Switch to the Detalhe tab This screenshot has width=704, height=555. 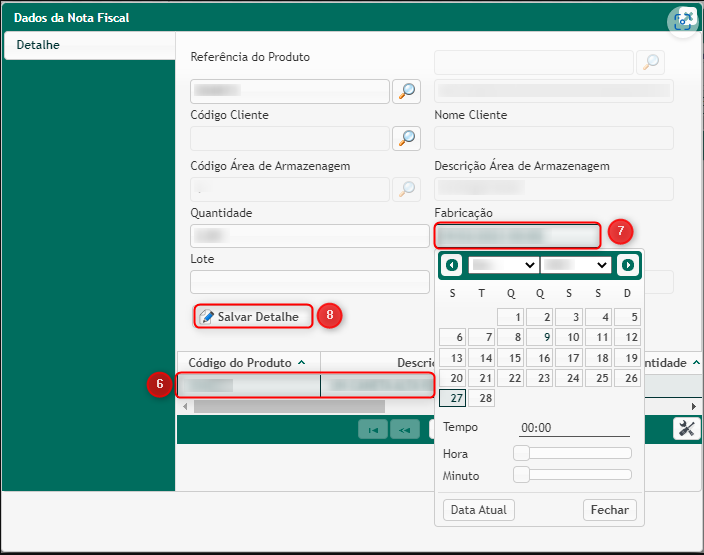pos(38,46)
